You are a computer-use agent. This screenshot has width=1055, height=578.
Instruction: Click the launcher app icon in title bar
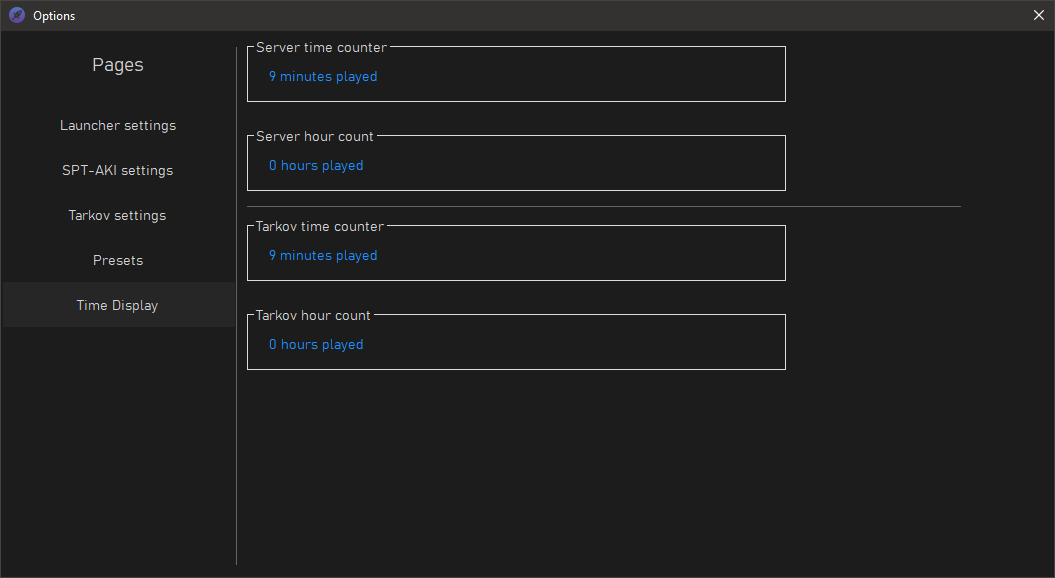[17, 15]
